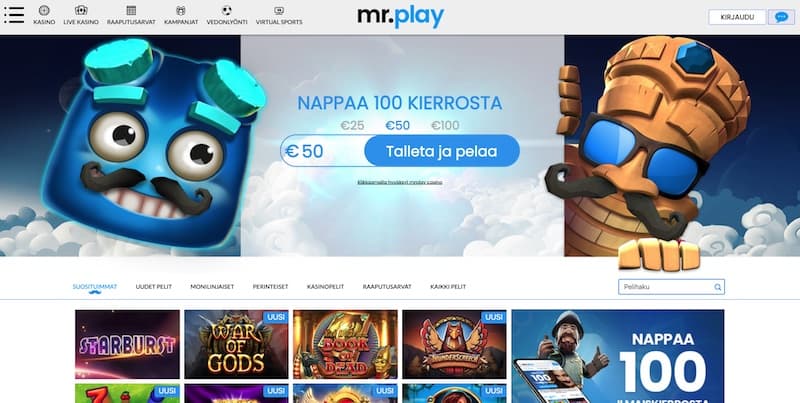Image resolution: width=800 pixels, height=403 pixels.
Task: Click the Kirjaudu login button
Action: (x=737, y=17)
